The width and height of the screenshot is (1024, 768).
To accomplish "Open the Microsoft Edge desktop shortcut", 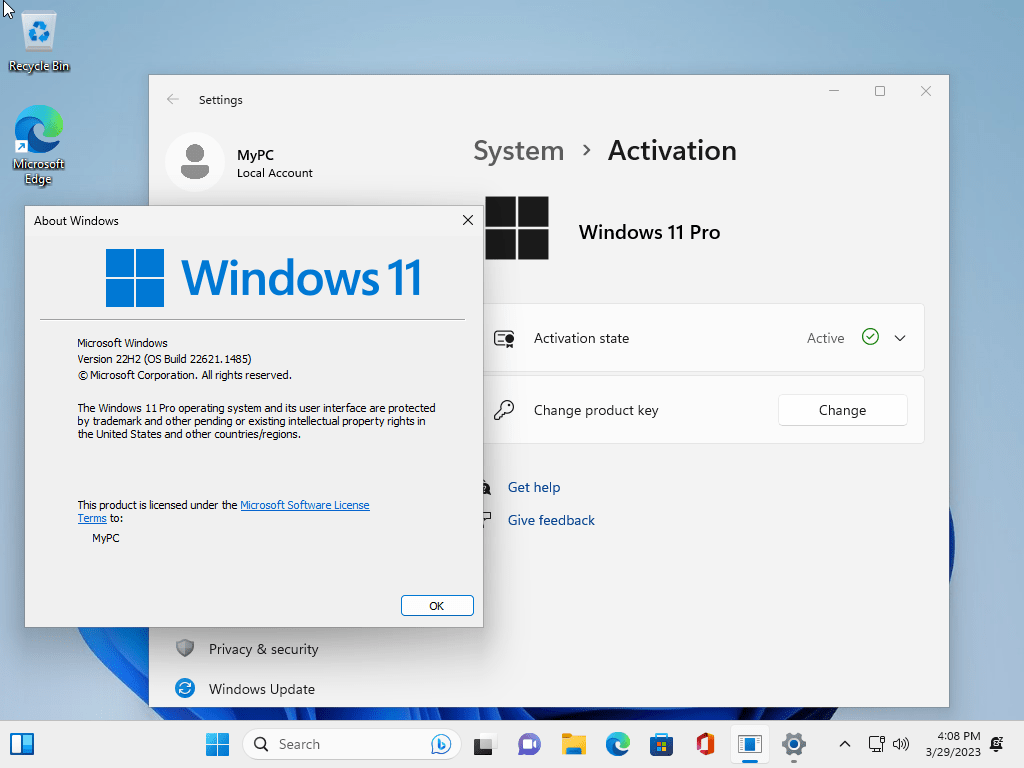I will 39,145.
